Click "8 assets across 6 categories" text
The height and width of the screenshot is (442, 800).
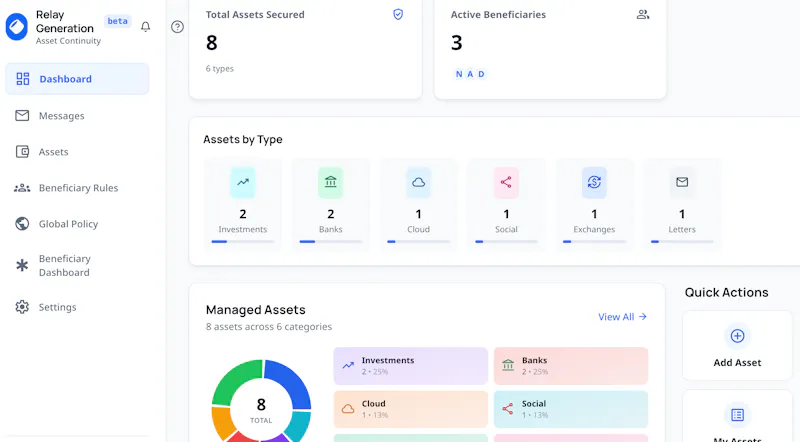(269, 327)
